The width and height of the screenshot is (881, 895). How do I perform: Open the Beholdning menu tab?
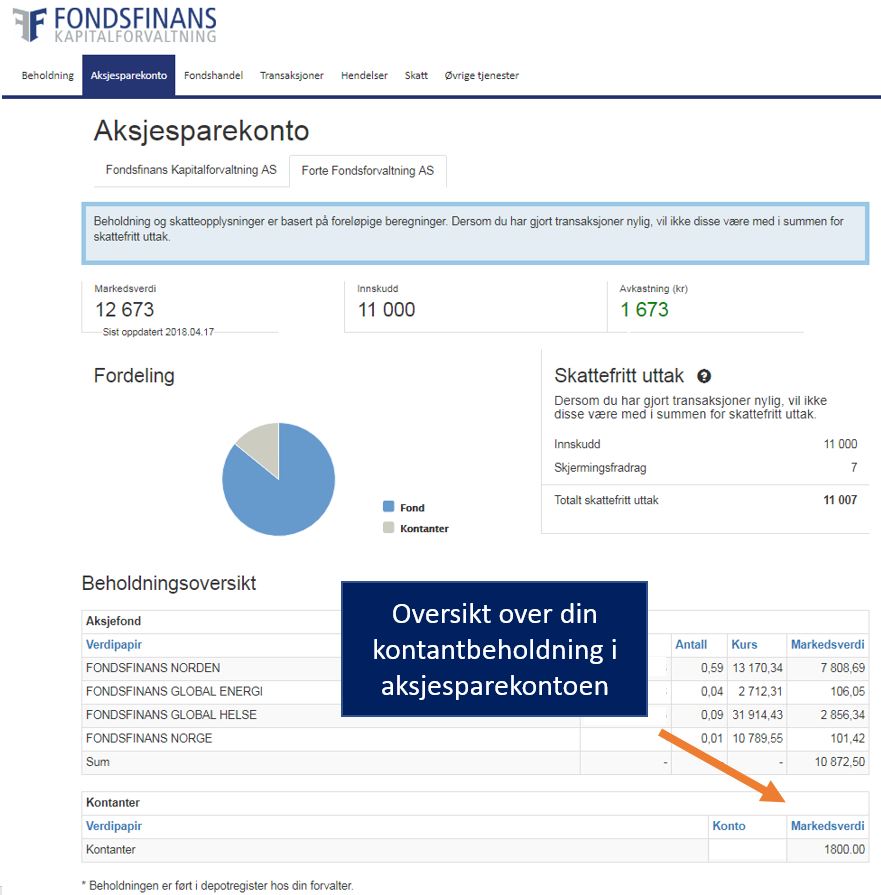tap(47, 75)
